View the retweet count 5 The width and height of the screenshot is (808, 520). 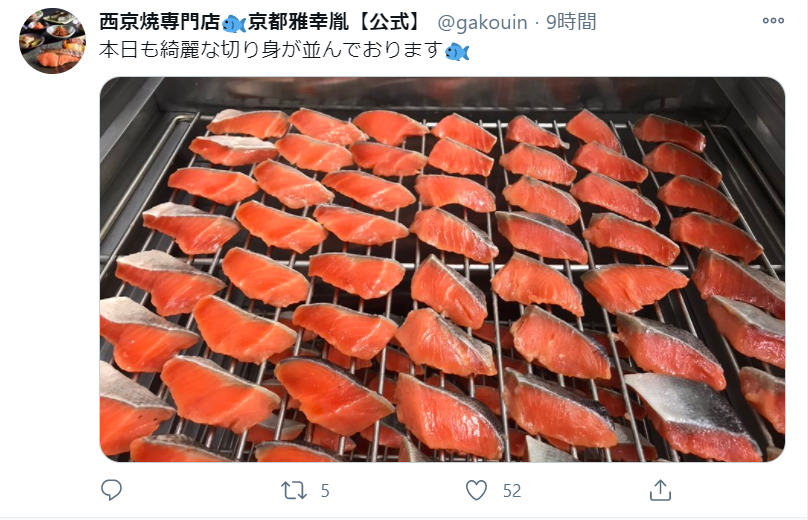[x=325, y=491]
